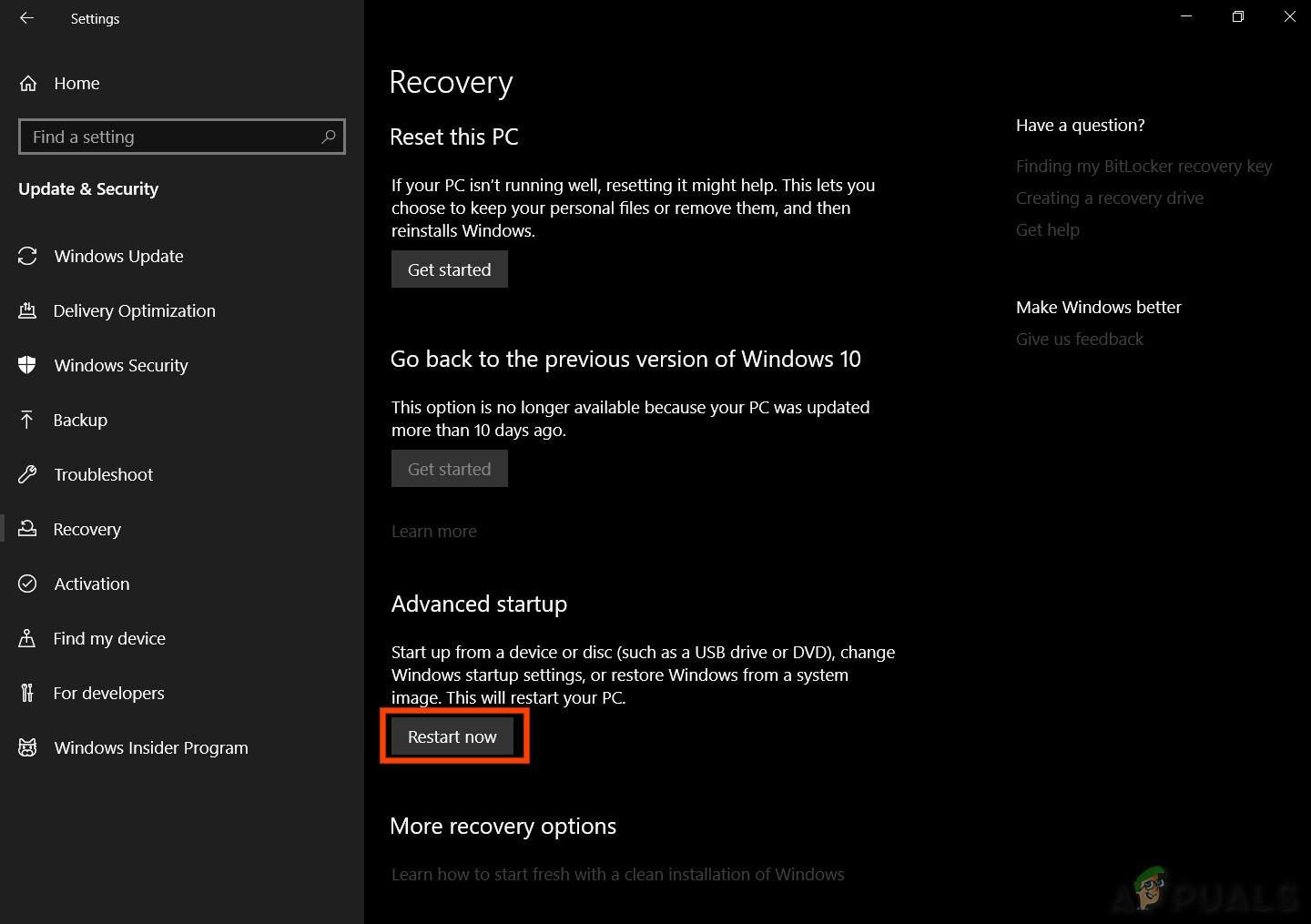Open the Find my device page
The width and height of the screenshot is (1311, 924).
coord(109,638)
